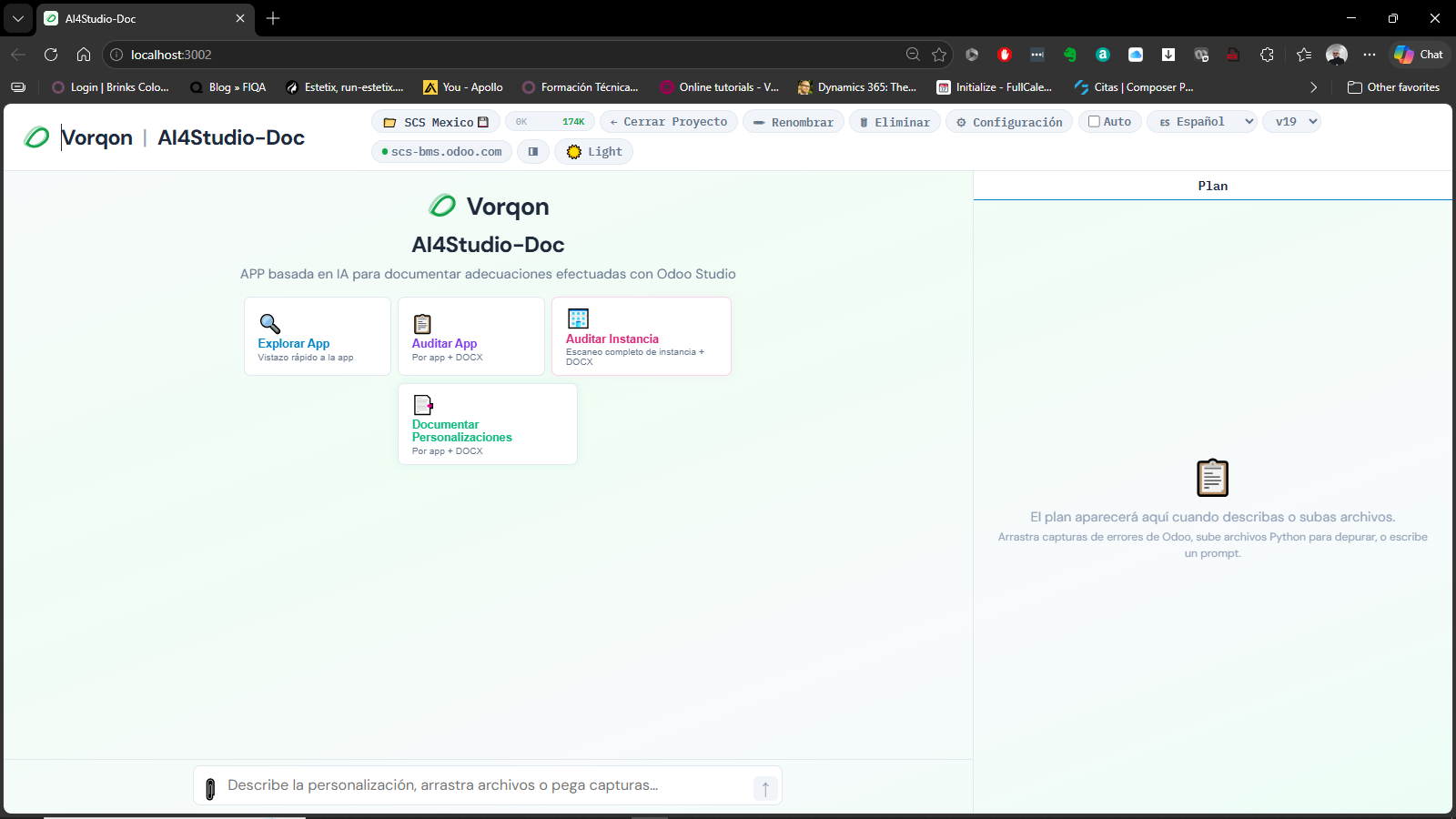Toggle the side panel layout icon
The height and width of the screenshot is (819, 1456).
click(533, 152)
